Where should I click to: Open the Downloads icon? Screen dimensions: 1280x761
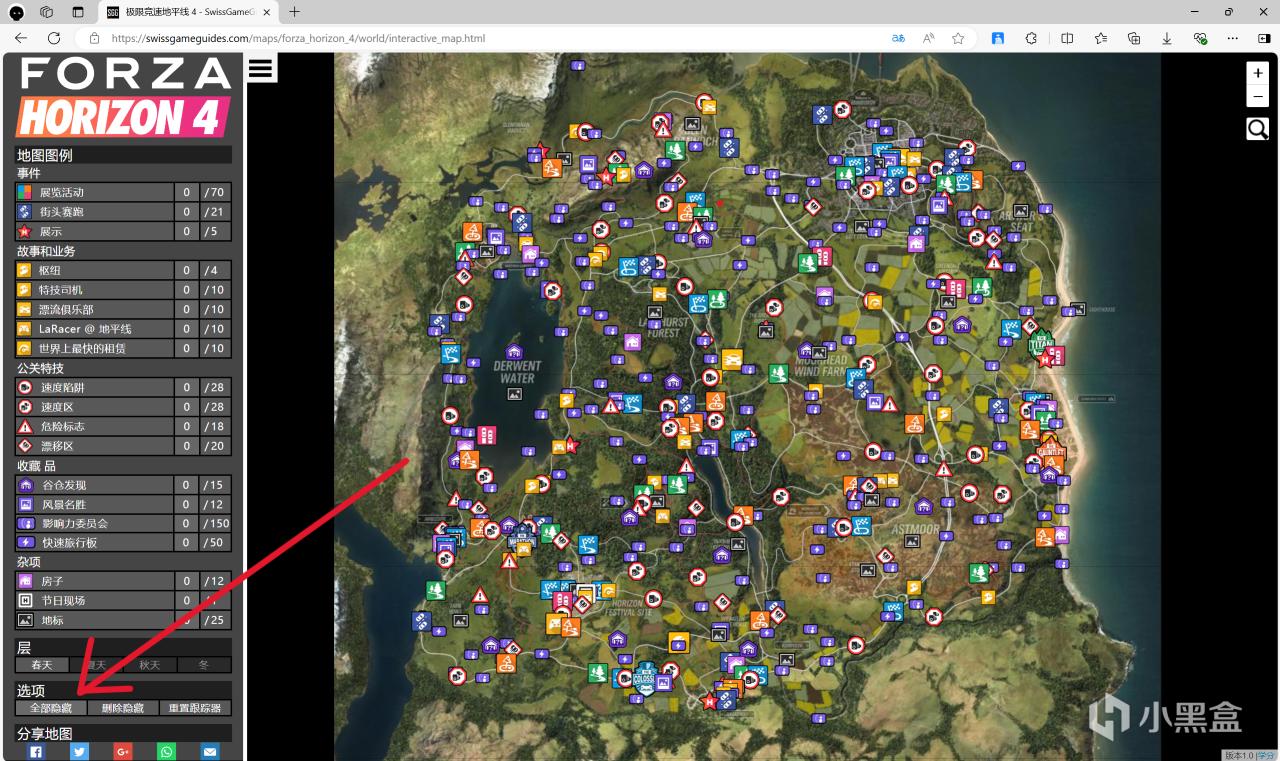coord(1167,38)
